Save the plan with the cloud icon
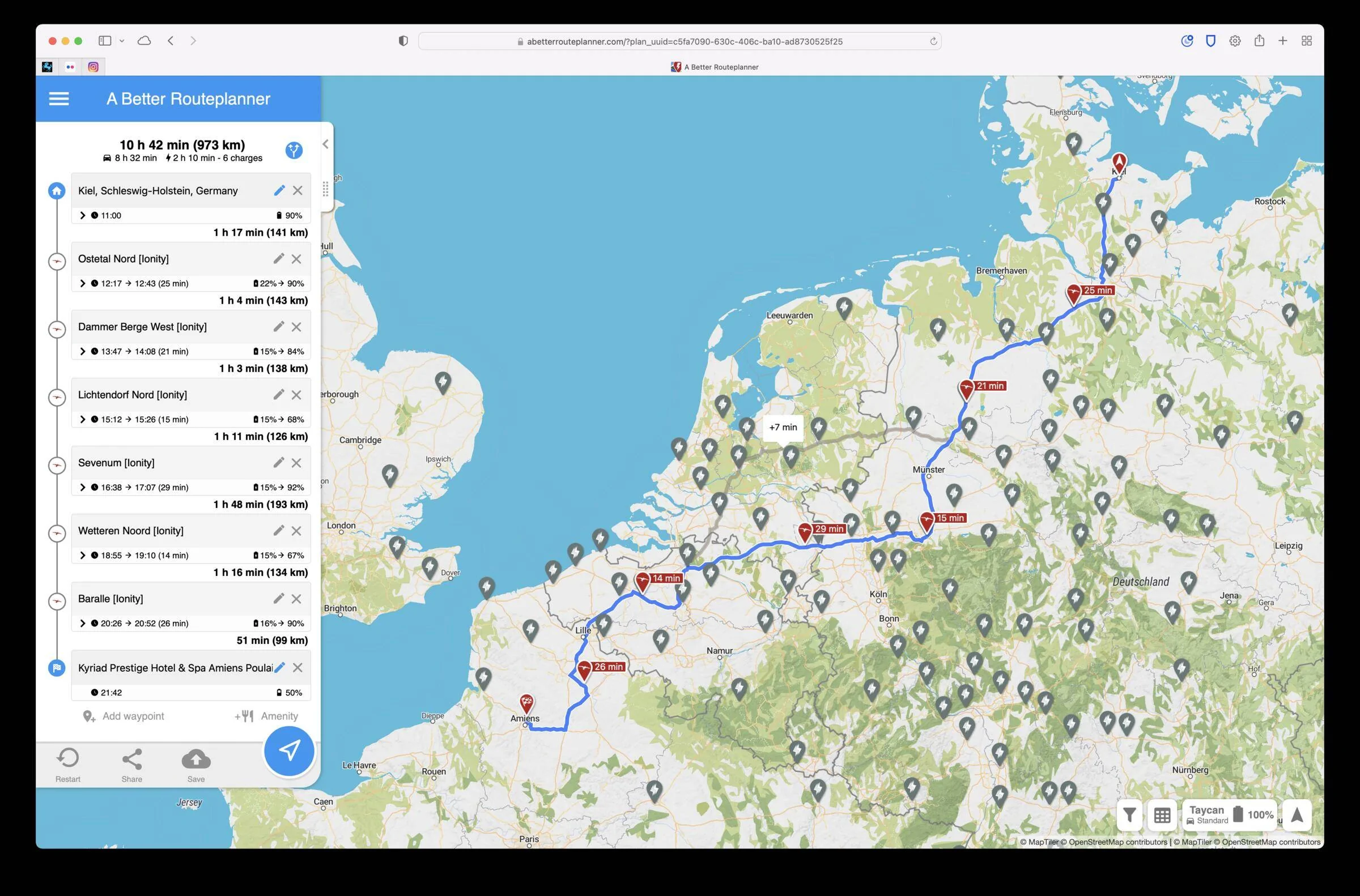 [196, 765]
